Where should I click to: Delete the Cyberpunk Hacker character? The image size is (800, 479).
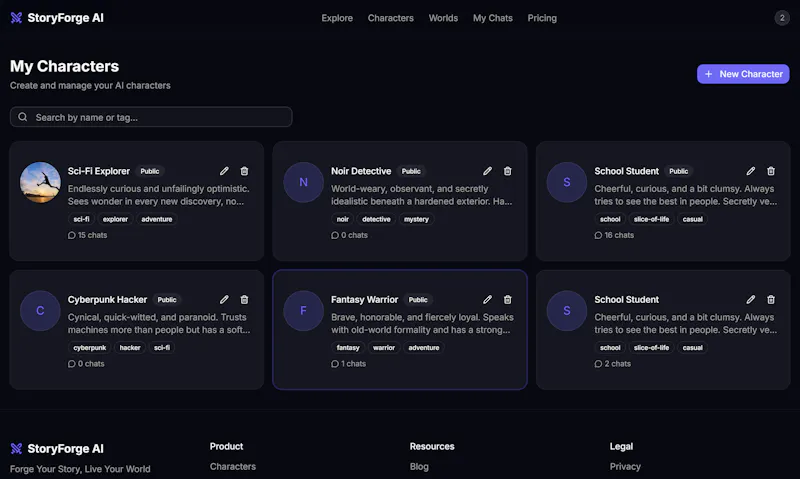pyautogui.click(x=244, y=299)
